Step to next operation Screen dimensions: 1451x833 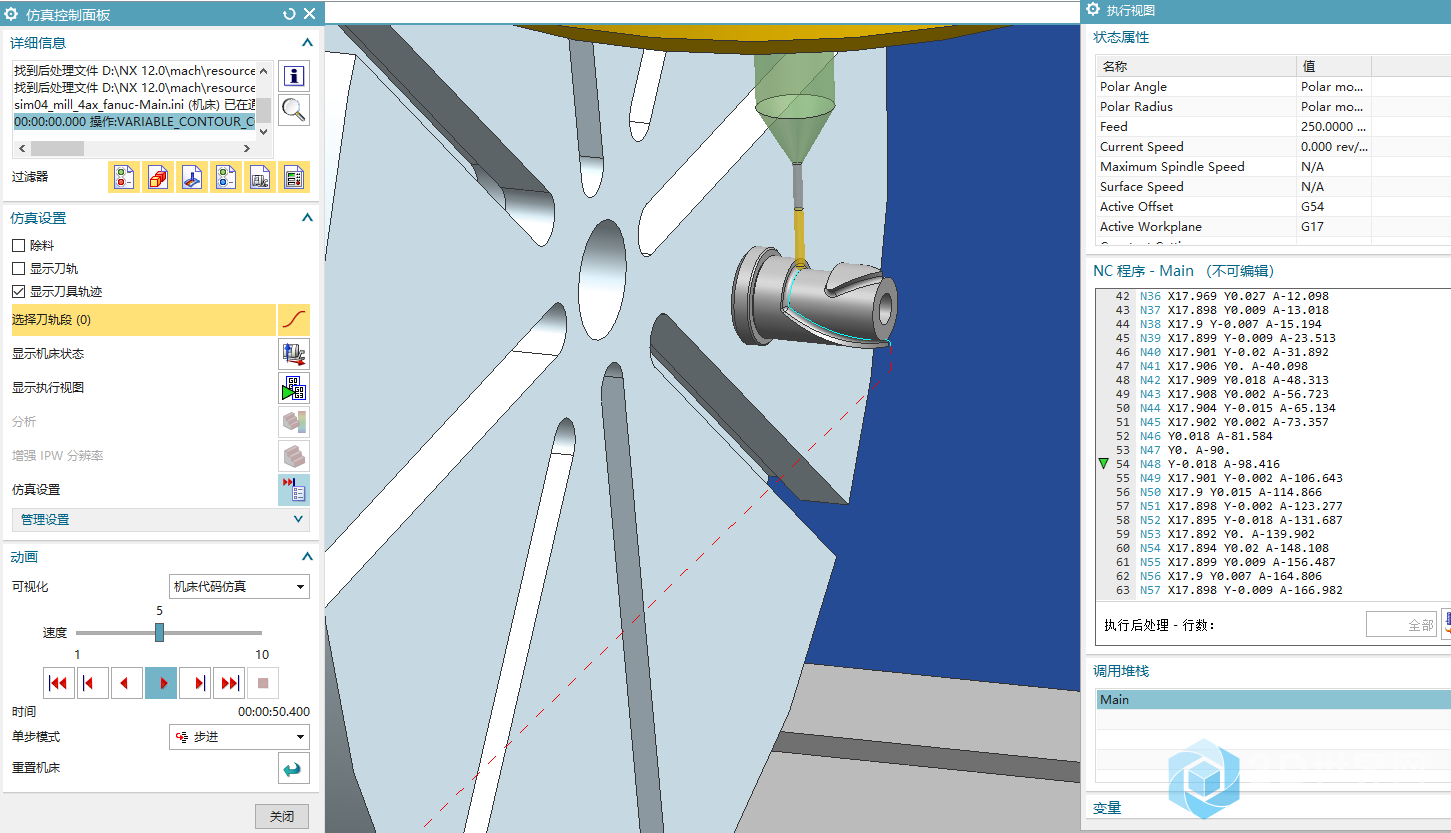(195, 683)
